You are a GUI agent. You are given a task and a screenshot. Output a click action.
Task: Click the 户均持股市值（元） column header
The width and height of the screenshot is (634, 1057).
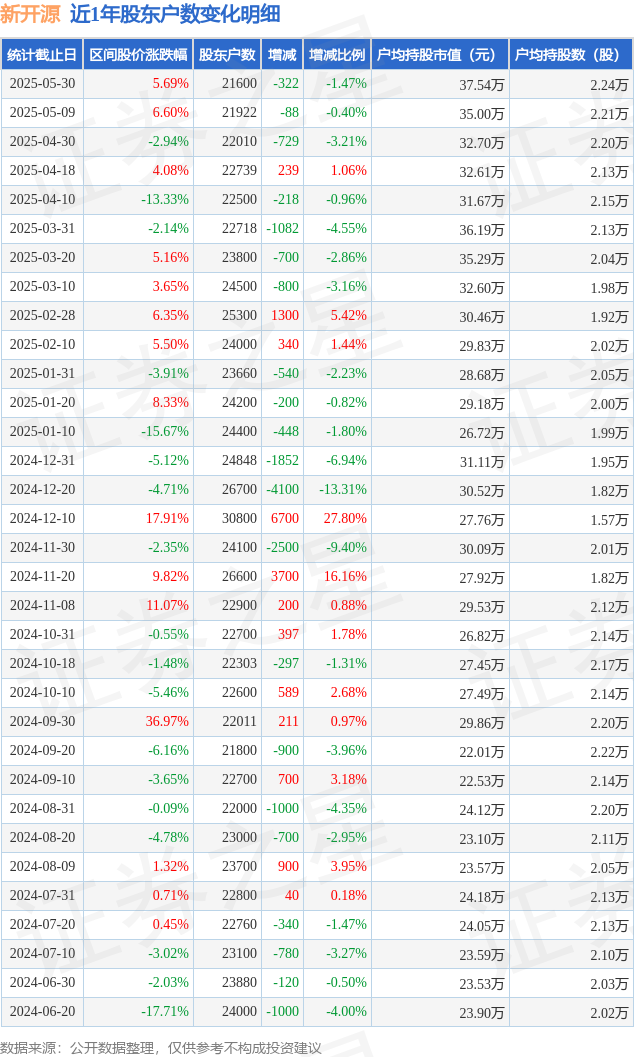(x=439, y=55)
